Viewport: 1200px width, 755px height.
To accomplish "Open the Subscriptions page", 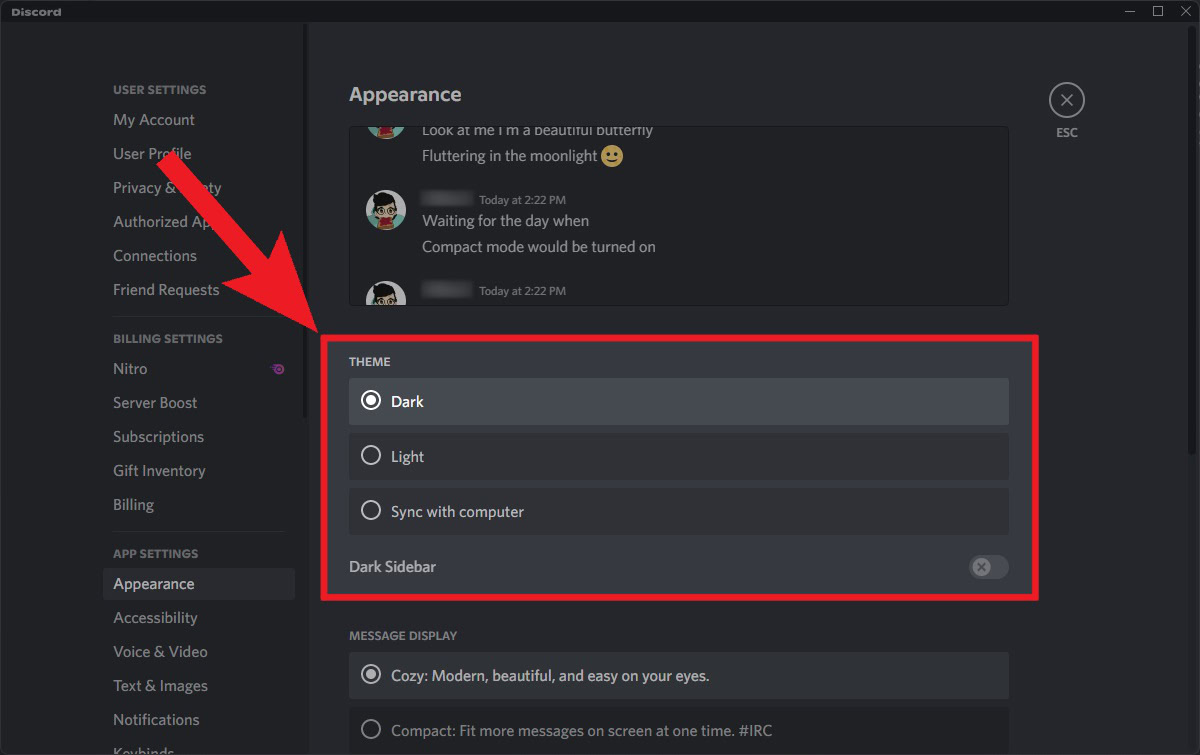I will (158, 437).
